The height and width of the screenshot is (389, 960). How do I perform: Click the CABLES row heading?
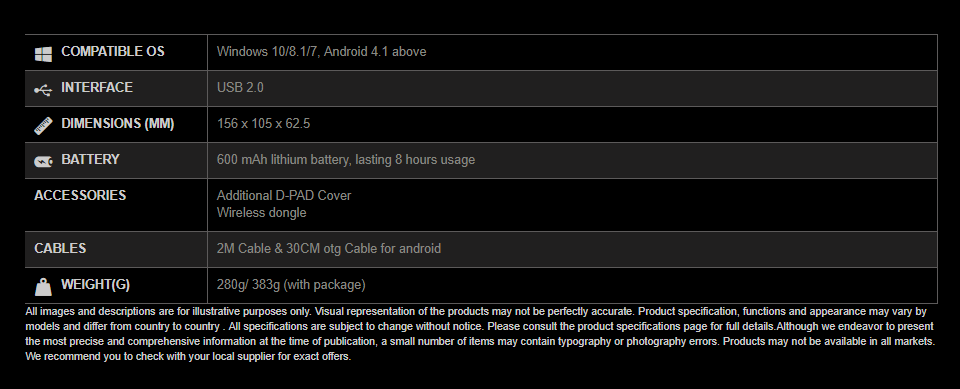[60, 249]
